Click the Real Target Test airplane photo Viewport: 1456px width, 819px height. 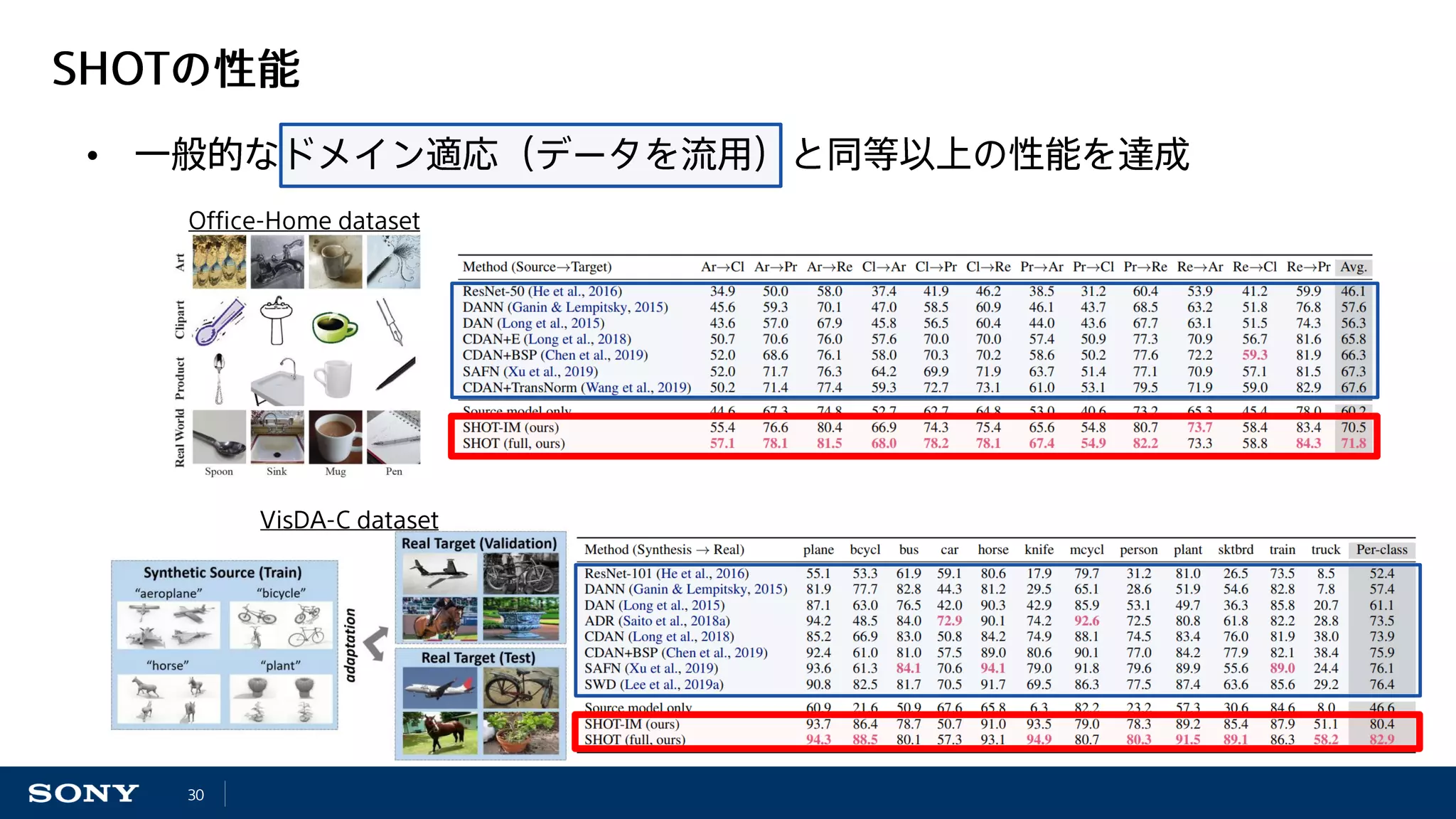point(439,688)
